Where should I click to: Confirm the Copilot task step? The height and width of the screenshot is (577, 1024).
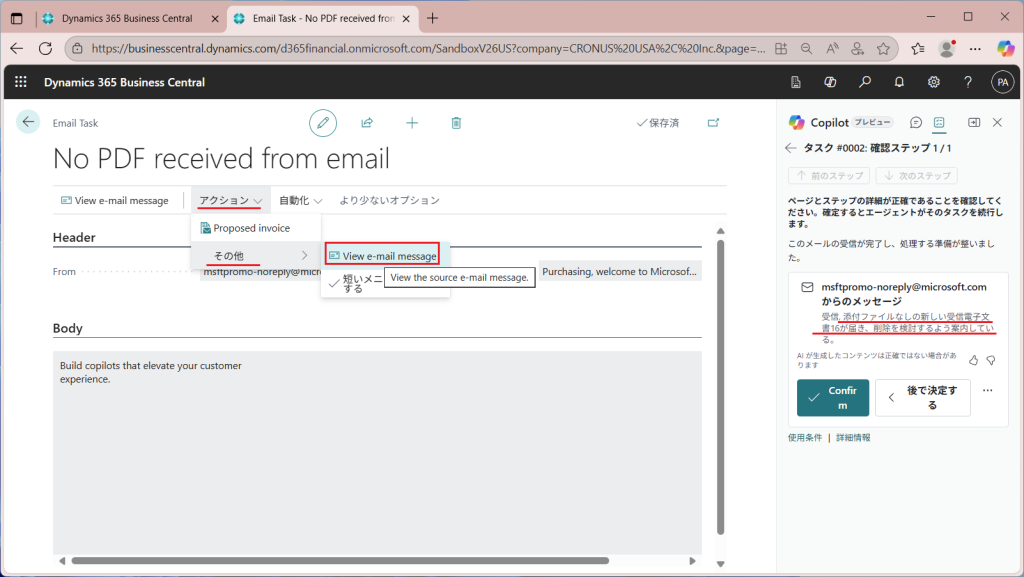point(833,398)
